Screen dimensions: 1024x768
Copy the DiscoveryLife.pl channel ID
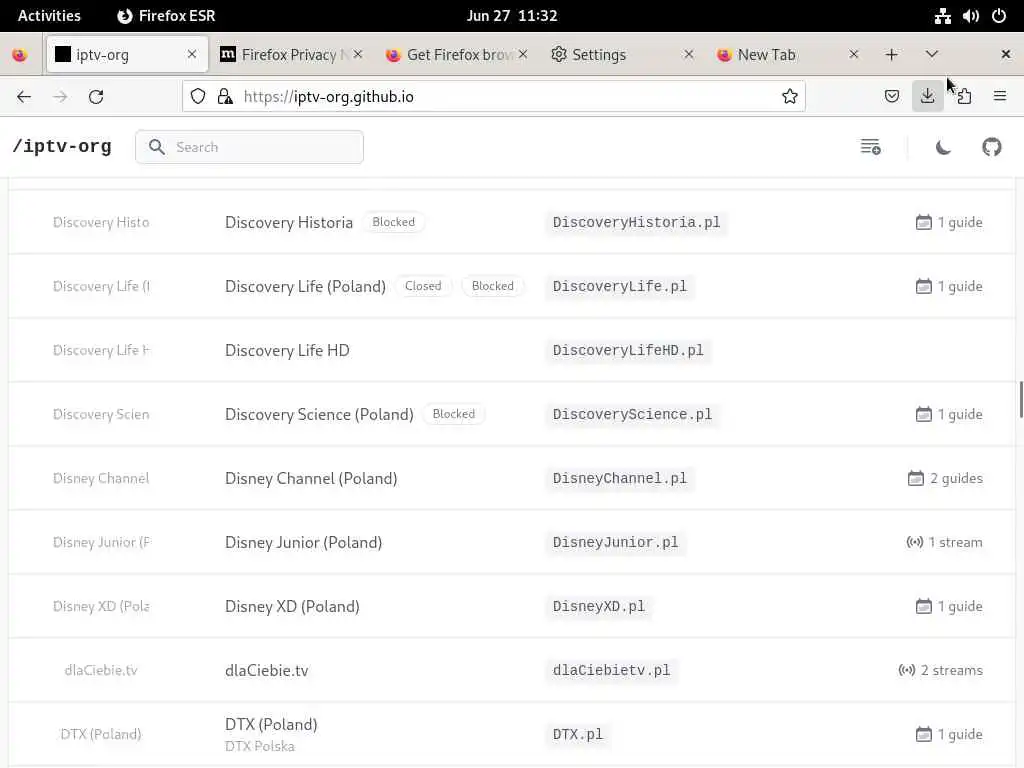point(620,286)
